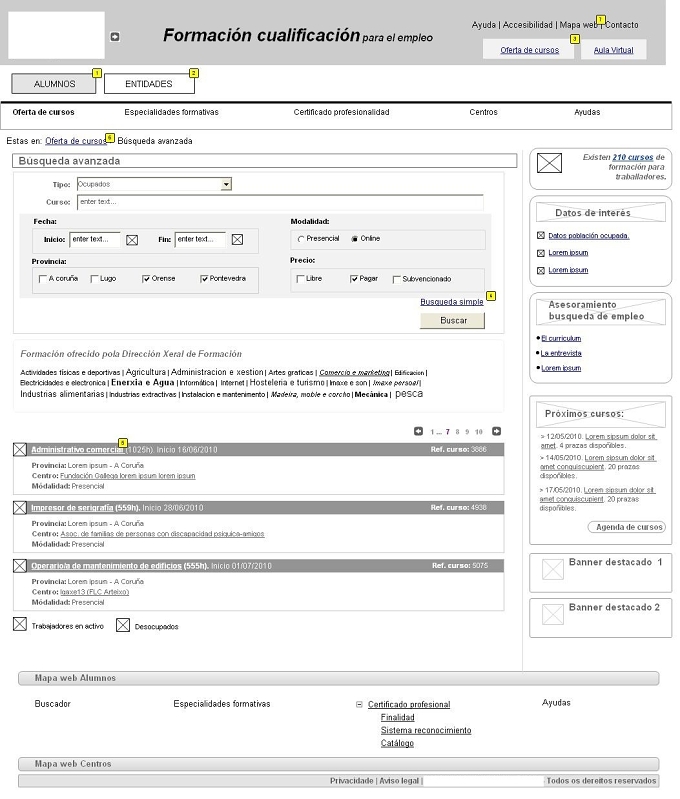Viewport: 680px width, 799px height.
Task: Click the Ayuda header link
Action: 483,24
